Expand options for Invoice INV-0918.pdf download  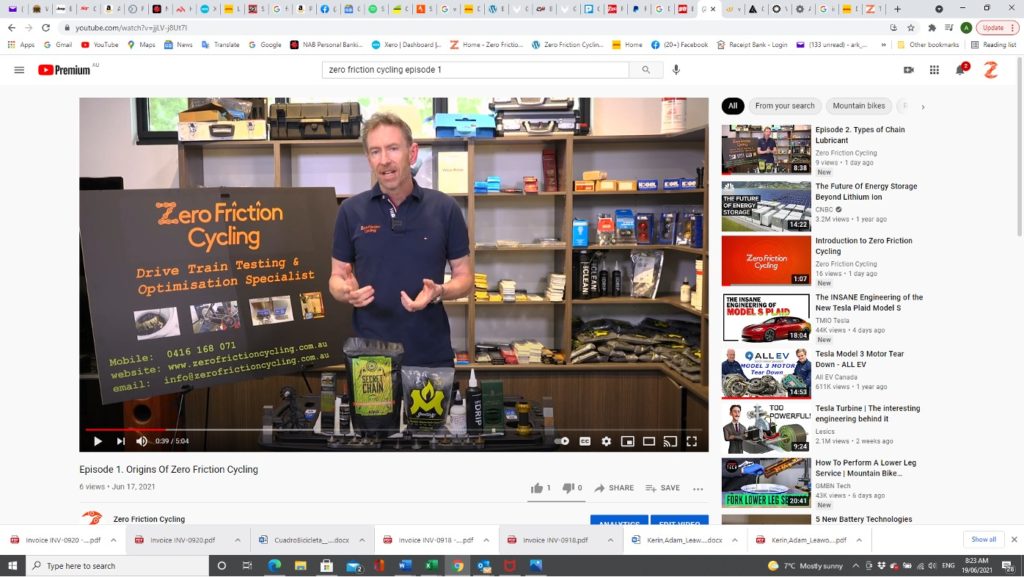[610, 540]
